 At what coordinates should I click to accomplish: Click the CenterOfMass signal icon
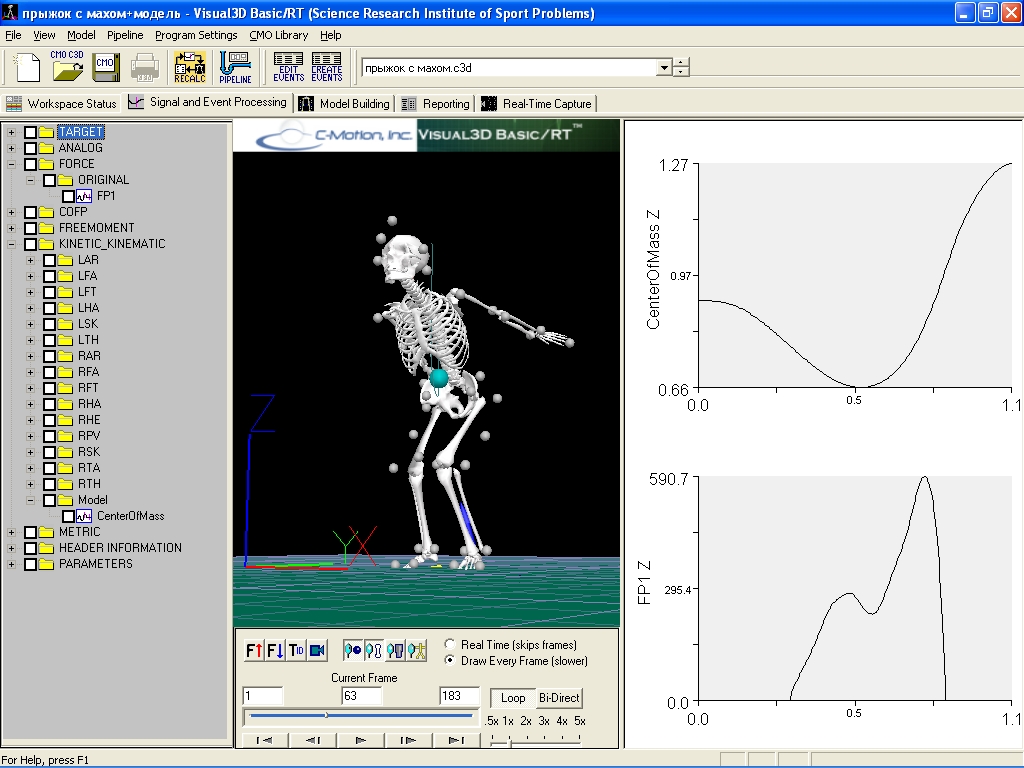pos(84,516)
